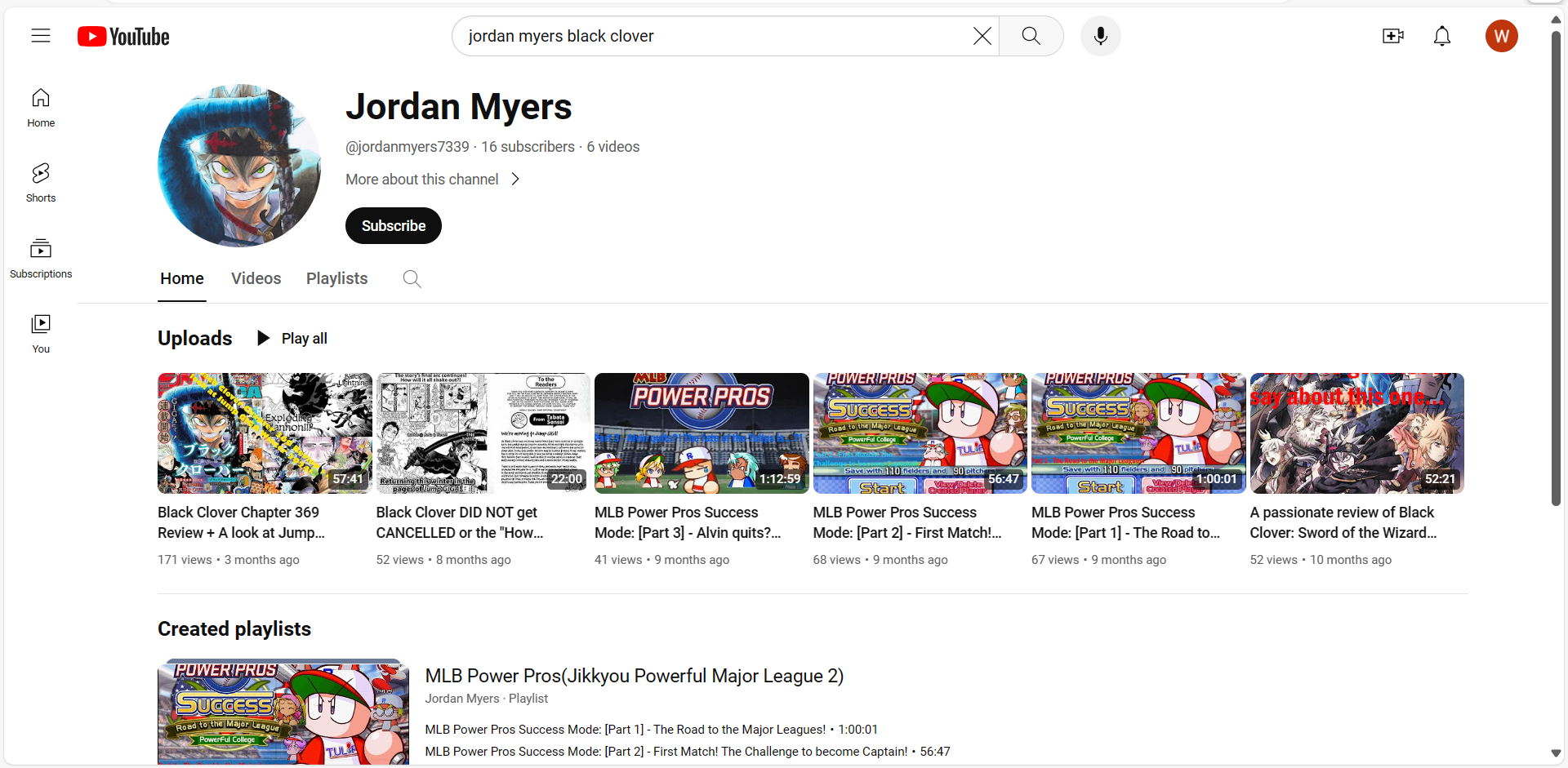
Task: Toggle the navigation sidebar with hamburger menu
Action: click(x=40, y=36)
